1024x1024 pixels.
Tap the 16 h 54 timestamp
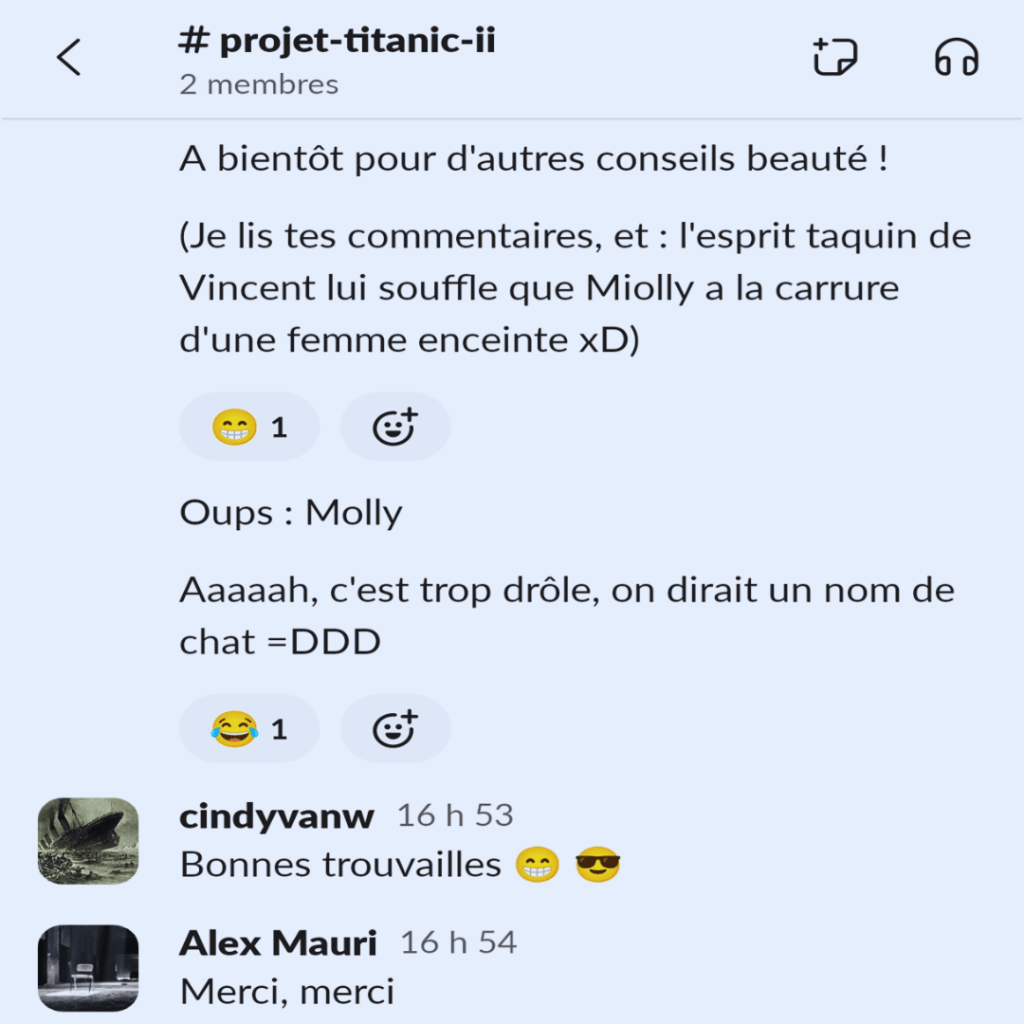[x=458, y=943]
